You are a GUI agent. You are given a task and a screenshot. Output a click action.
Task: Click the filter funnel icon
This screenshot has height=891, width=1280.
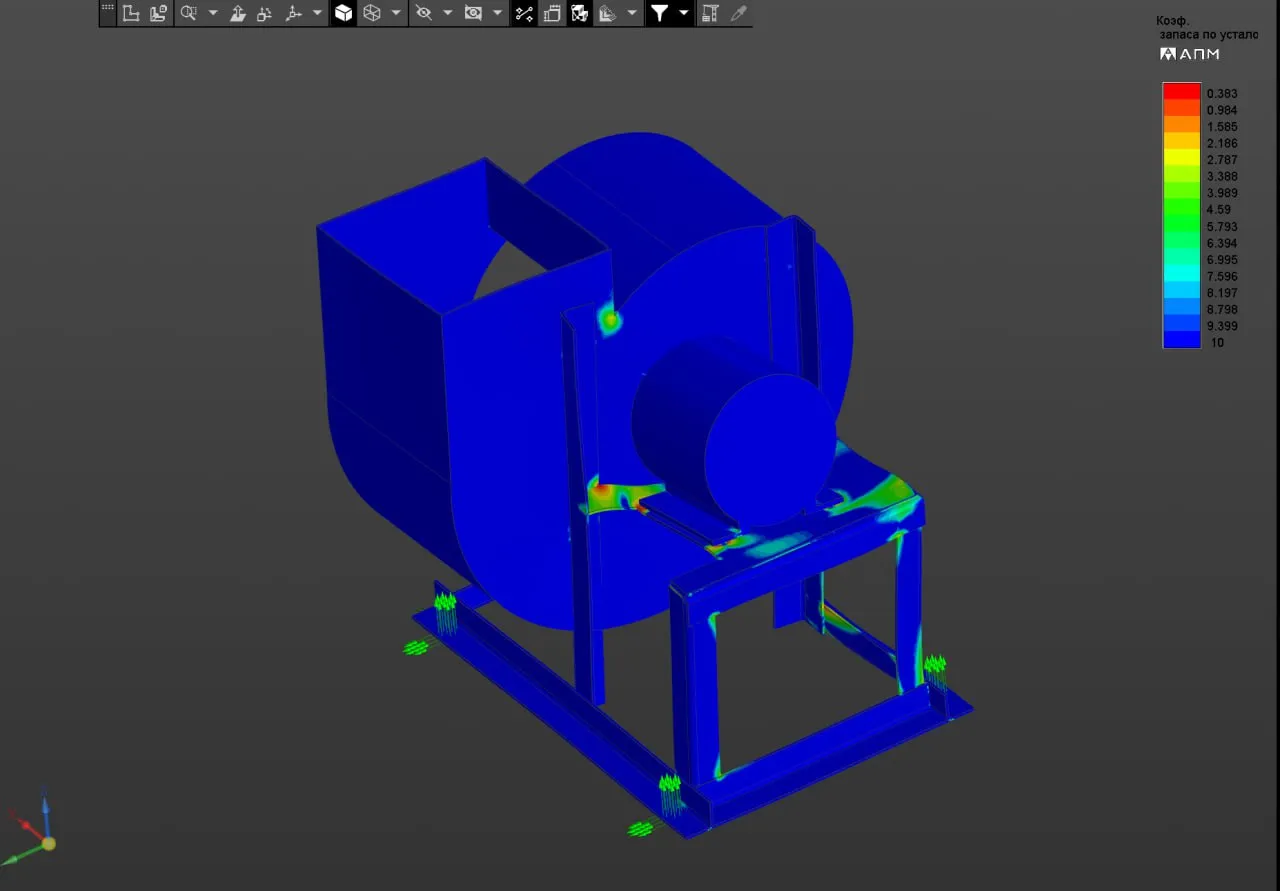tap(659, 13)
